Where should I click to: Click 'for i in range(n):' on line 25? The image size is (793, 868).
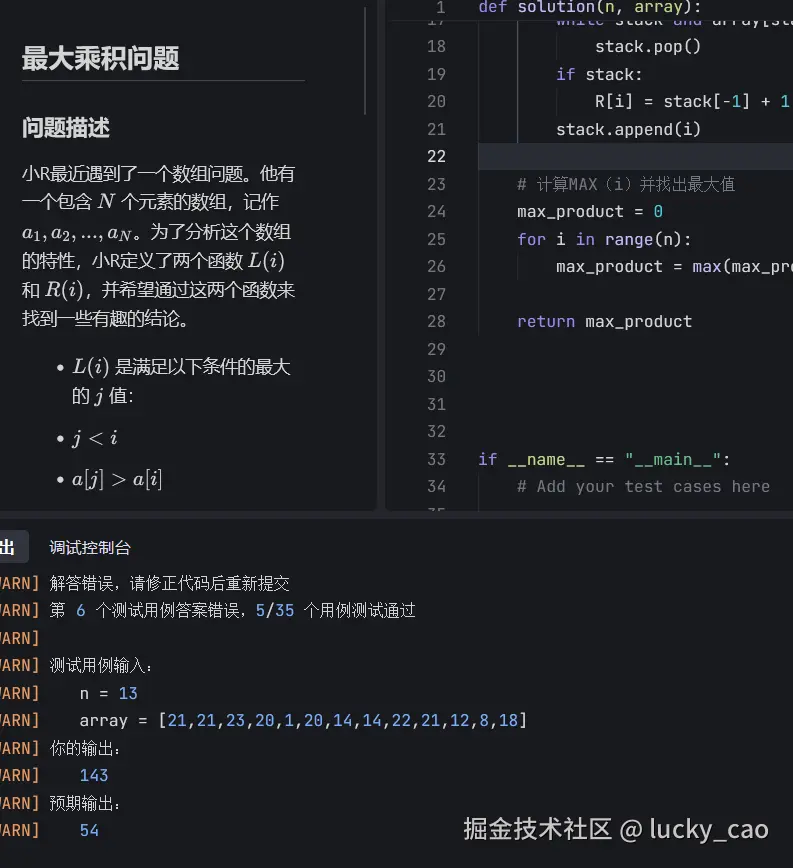coord(604,239)
